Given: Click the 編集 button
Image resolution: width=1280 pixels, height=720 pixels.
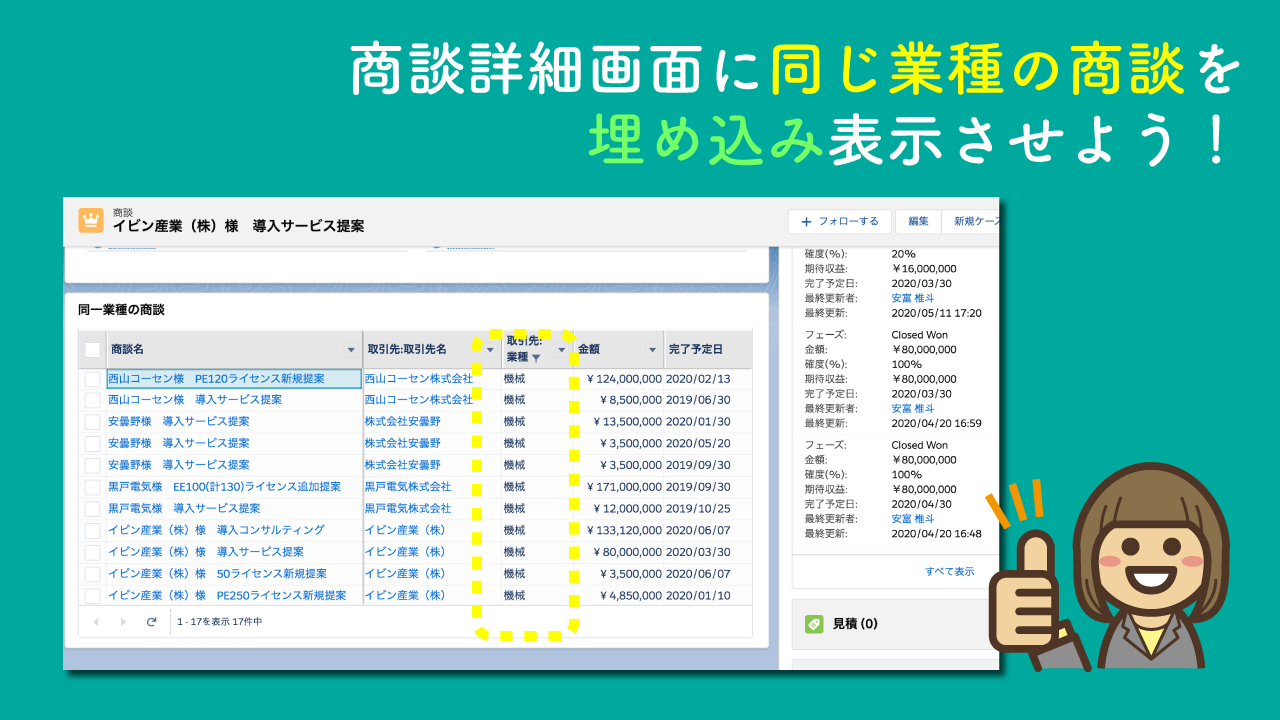Looking at the screenshot, I should [918, 222].
